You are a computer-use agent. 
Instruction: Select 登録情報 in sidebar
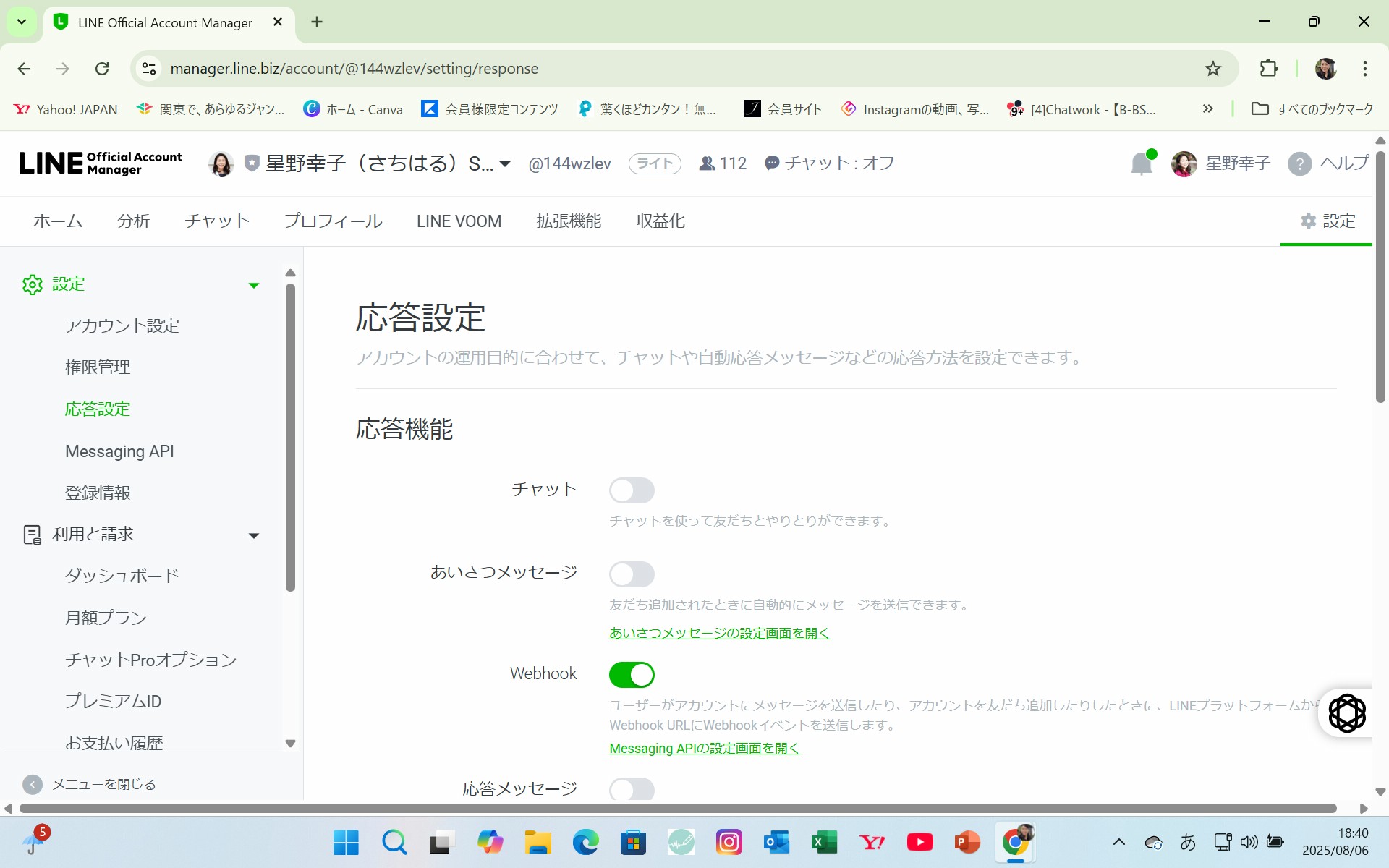point(98,493)
